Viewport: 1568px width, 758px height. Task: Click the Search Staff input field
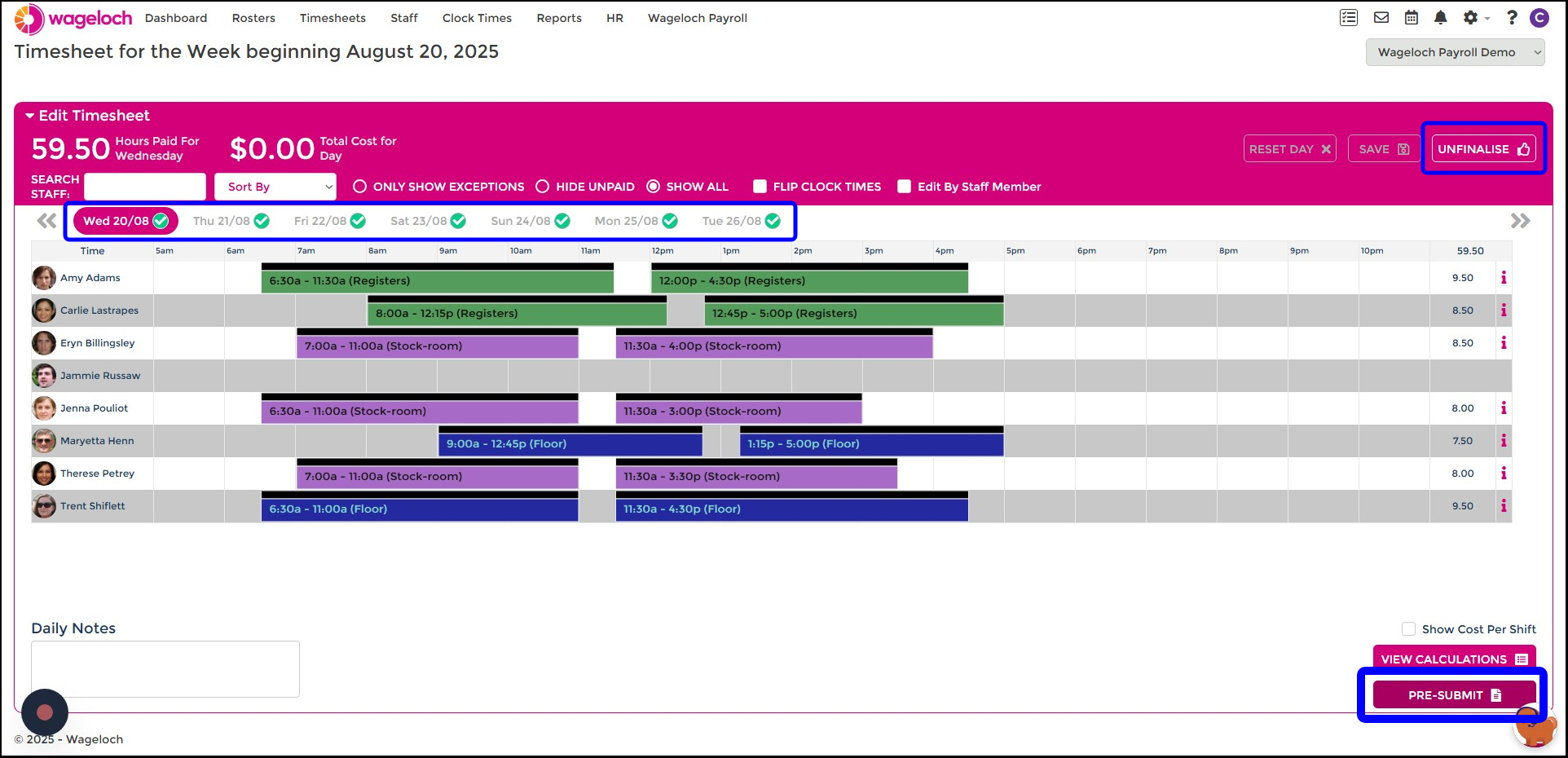tap(145, 187)
